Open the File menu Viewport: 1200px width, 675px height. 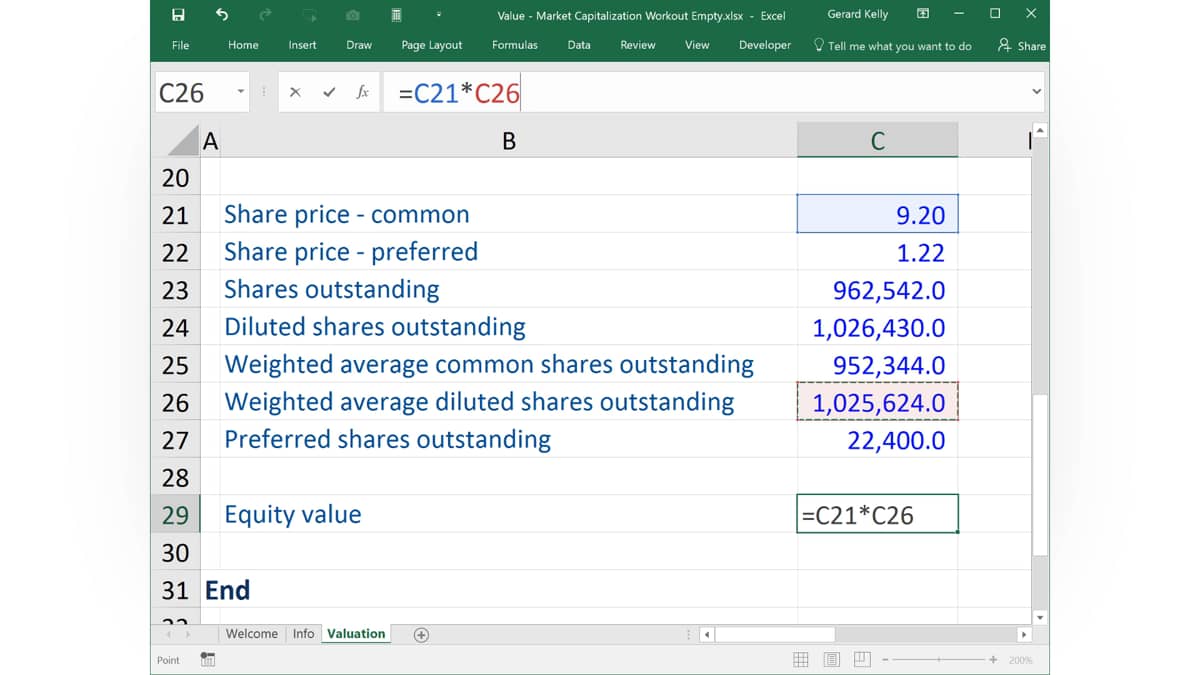(x=180, y=45)
